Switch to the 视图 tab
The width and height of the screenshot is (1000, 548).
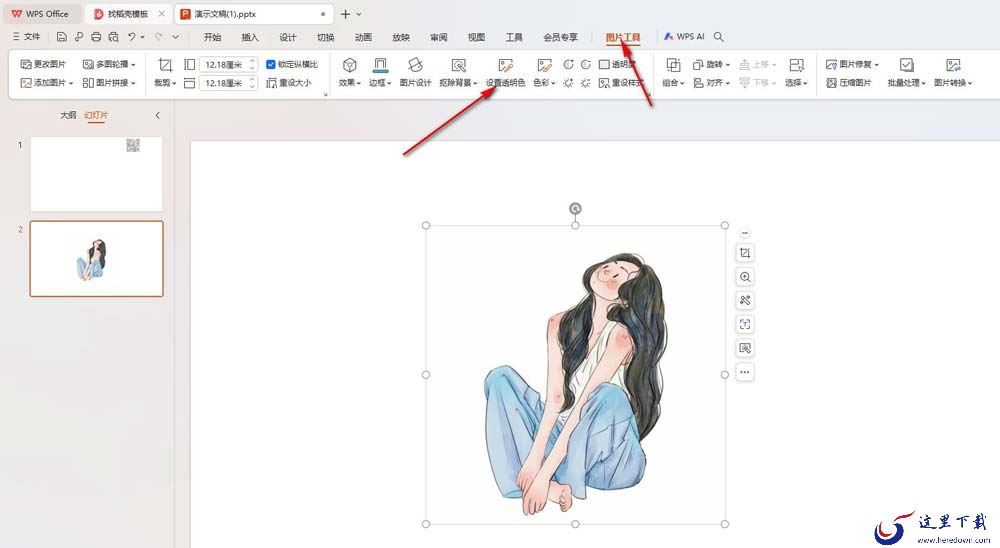coord(476,37)
